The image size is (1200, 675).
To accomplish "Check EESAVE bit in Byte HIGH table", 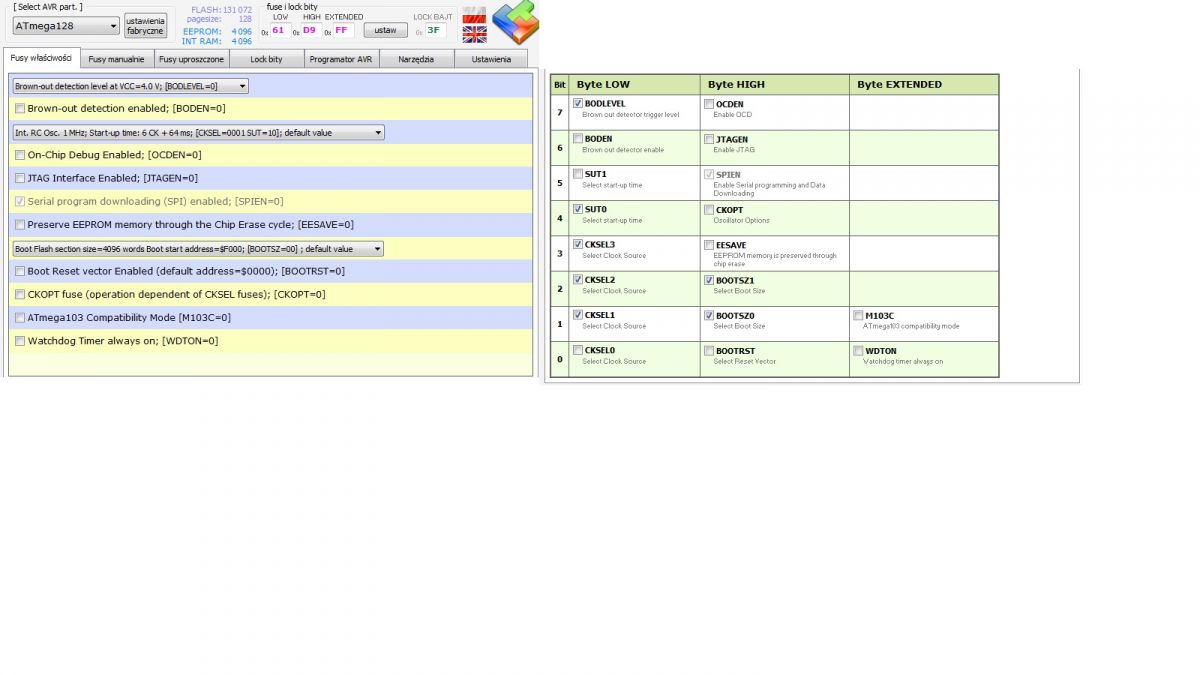I will pyautogui.click(x=709, y=245).
